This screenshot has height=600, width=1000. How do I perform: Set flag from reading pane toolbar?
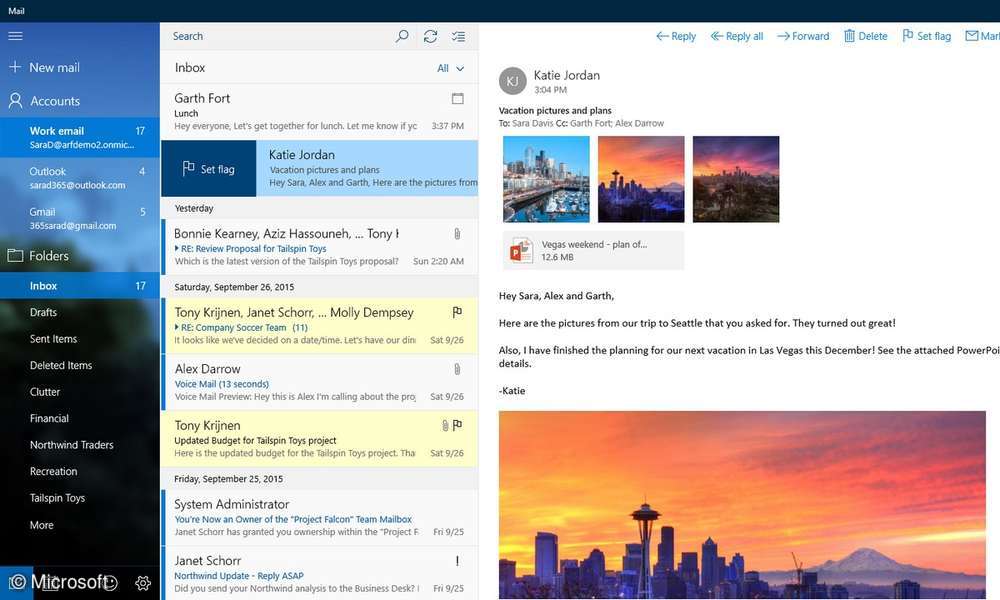tap(926, 36)
